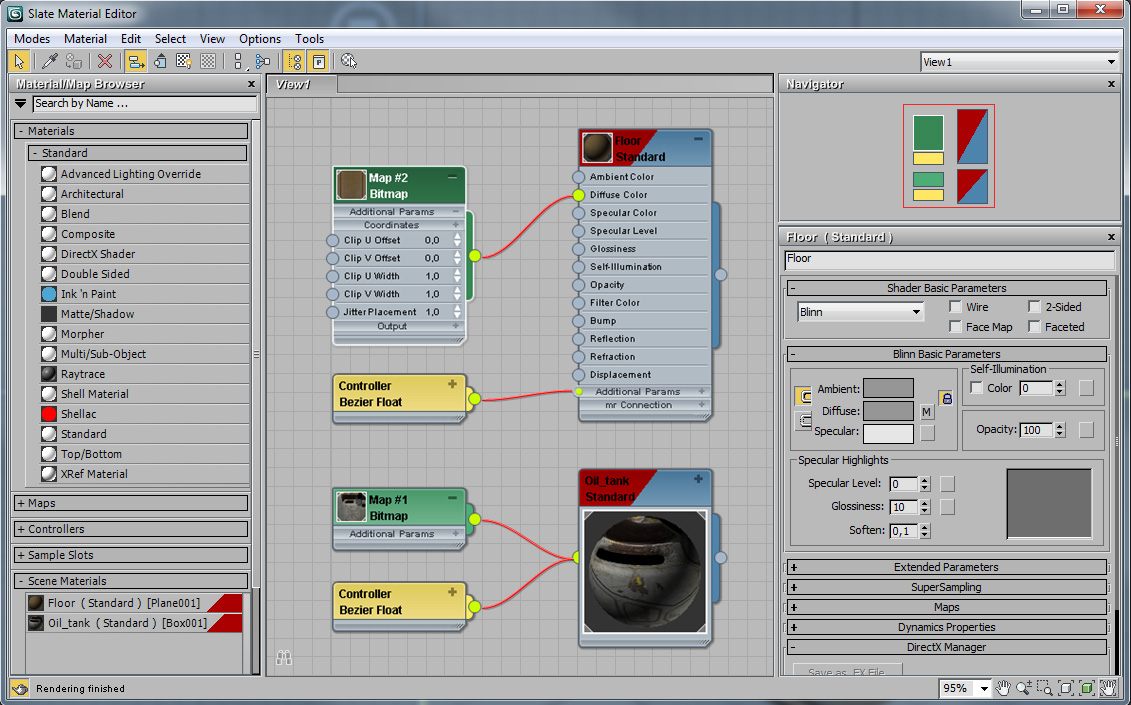Click the M map button beside Diffuse
Screen dimensions: 1131x705
[x=927, y=412]
